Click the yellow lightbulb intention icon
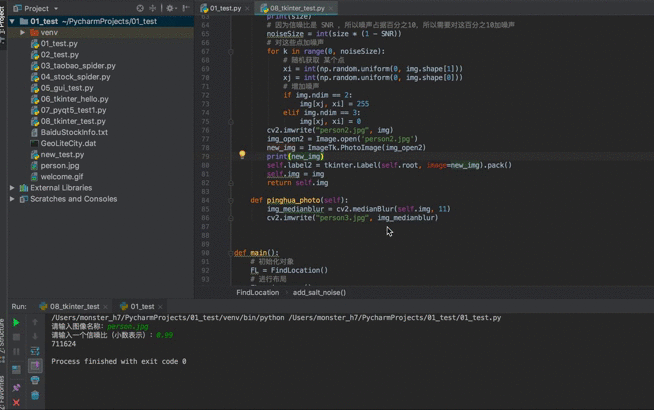Screen dimensions: 654x410 [x=242, y=155]
